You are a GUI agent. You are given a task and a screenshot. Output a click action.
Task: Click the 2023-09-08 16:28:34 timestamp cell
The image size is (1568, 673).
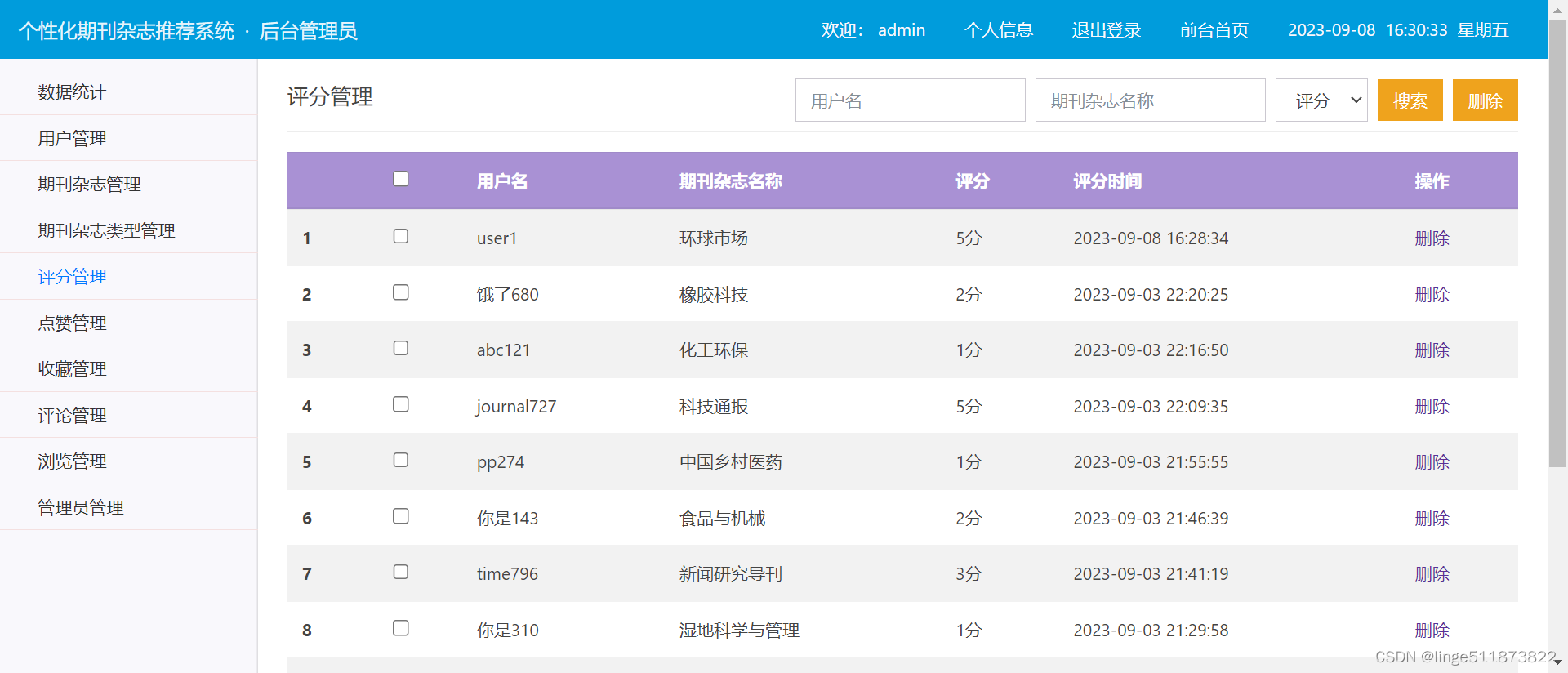[1151, 238]
